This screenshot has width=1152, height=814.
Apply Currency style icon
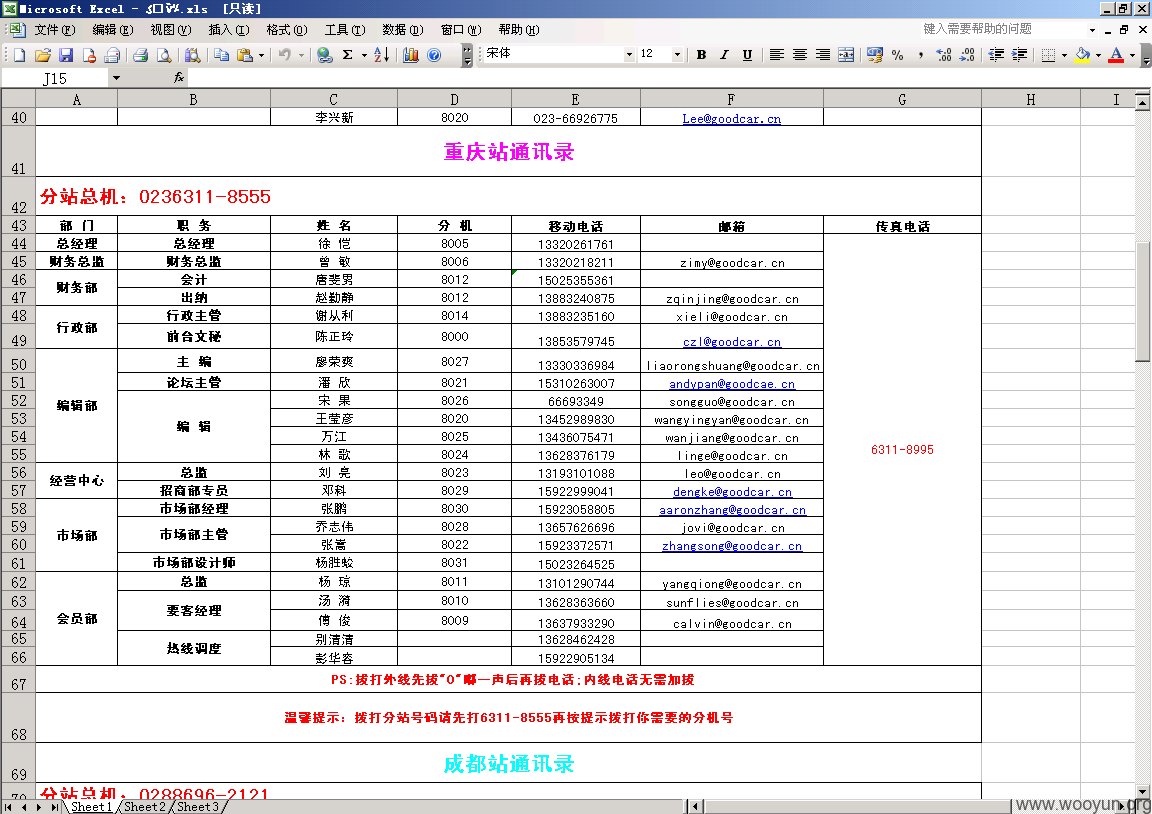click(874, 54)
